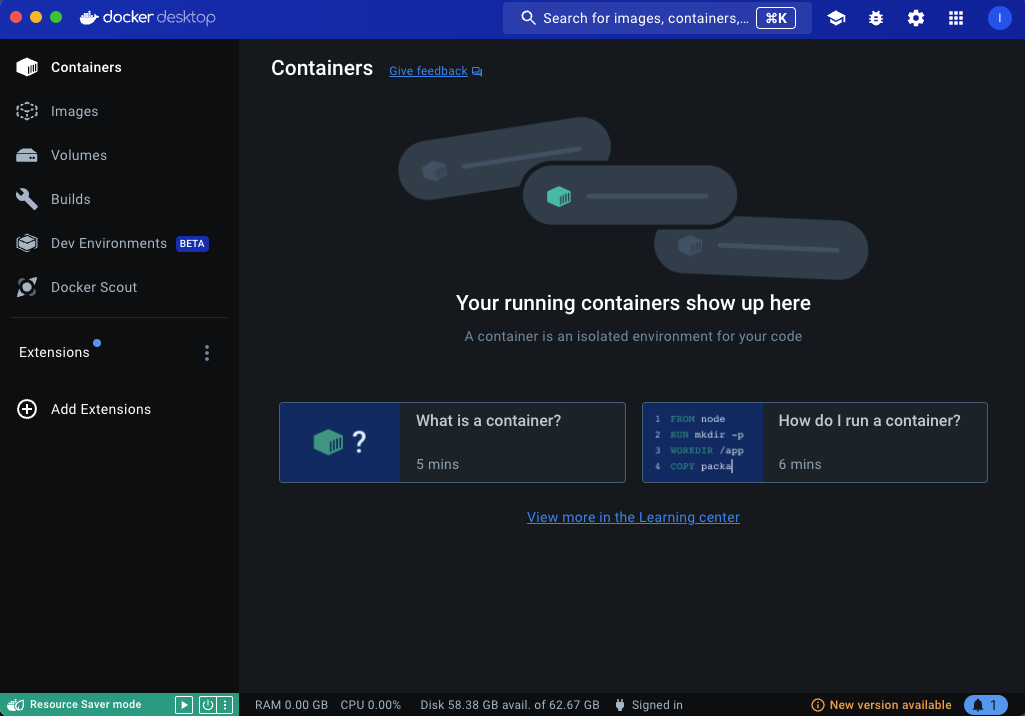Open Troubleshoot bug icon in header

pos(876,18)
